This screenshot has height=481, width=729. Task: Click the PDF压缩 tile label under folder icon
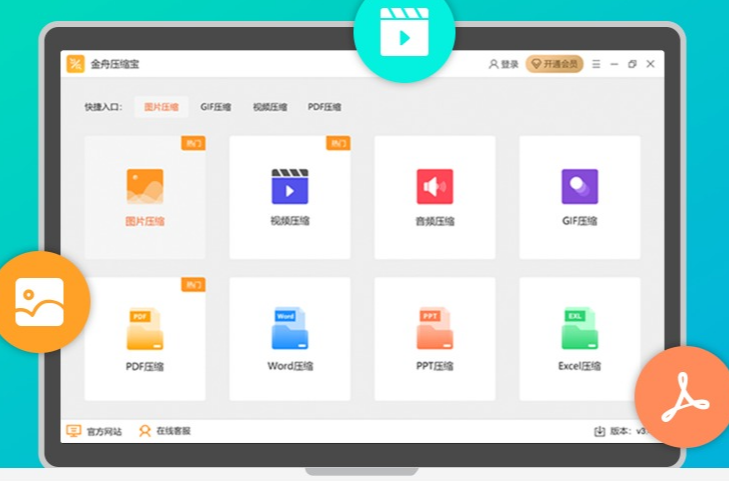145,366
